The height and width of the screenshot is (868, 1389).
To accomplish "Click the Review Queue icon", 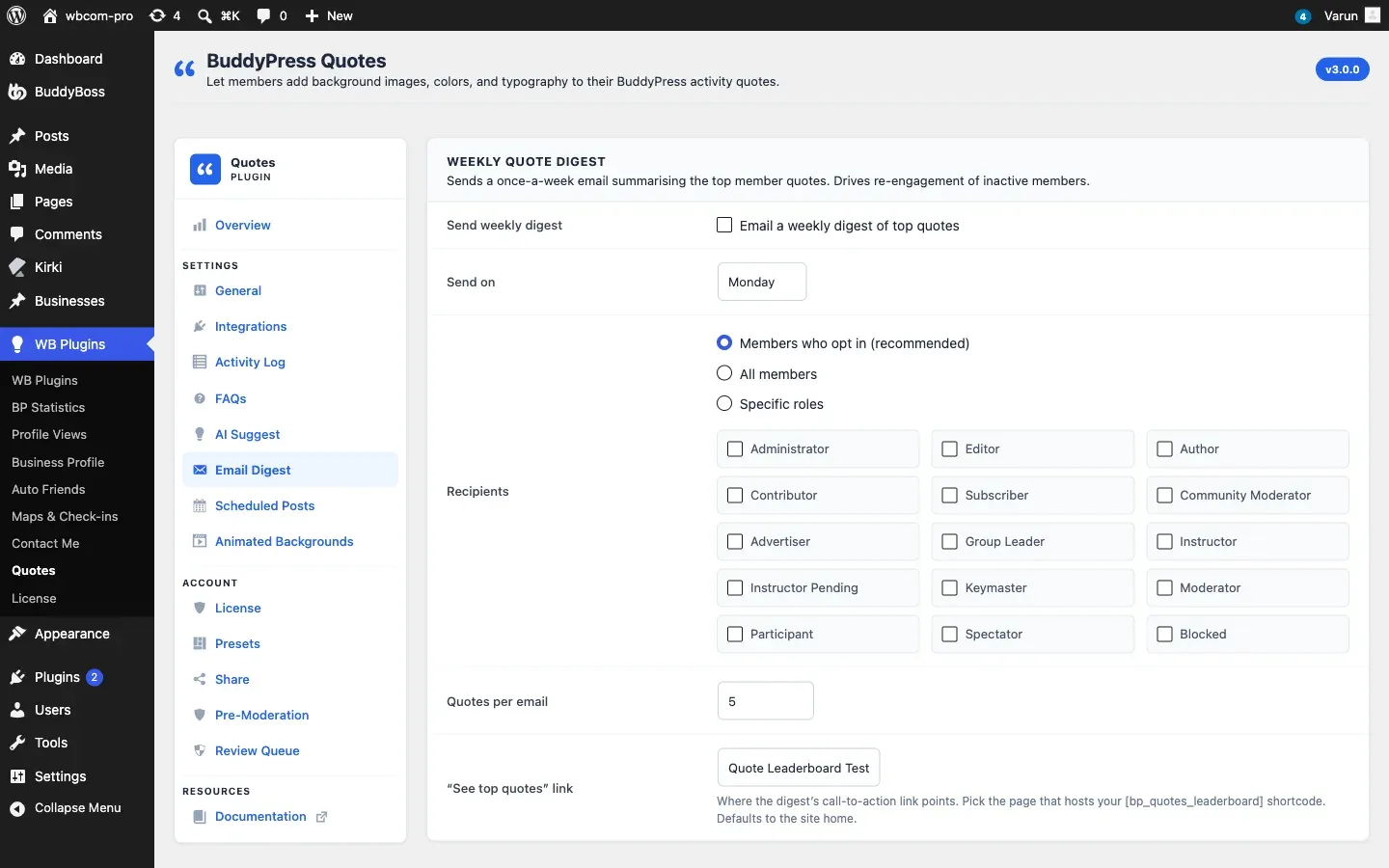I will pyautogui.click(x=200, y=750).
